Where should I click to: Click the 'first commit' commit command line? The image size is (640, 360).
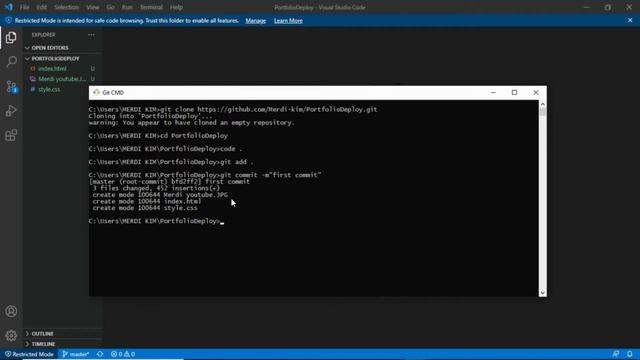click(205, 175)
